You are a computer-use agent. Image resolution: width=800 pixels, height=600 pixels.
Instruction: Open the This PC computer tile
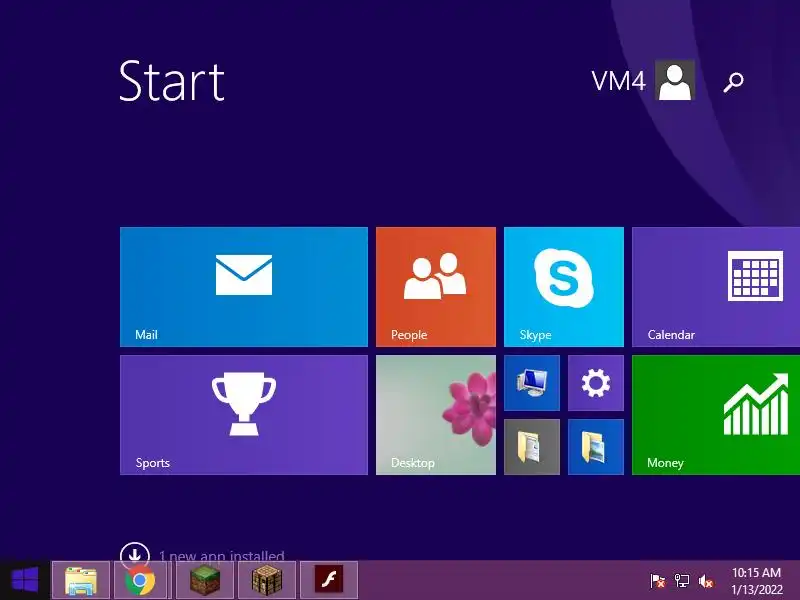[532, 383]
